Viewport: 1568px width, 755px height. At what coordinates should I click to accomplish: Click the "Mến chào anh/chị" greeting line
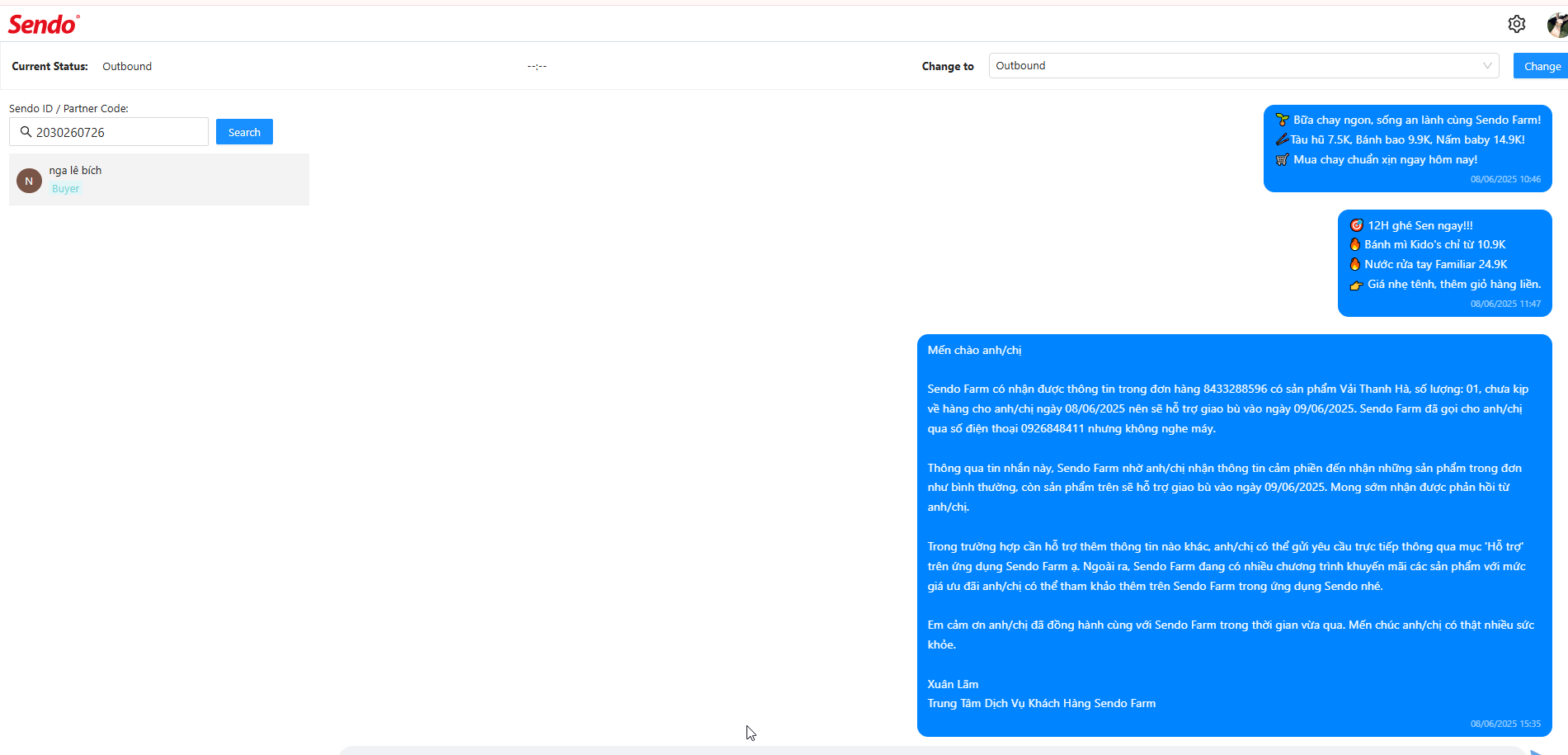click(x=974, y=350)
